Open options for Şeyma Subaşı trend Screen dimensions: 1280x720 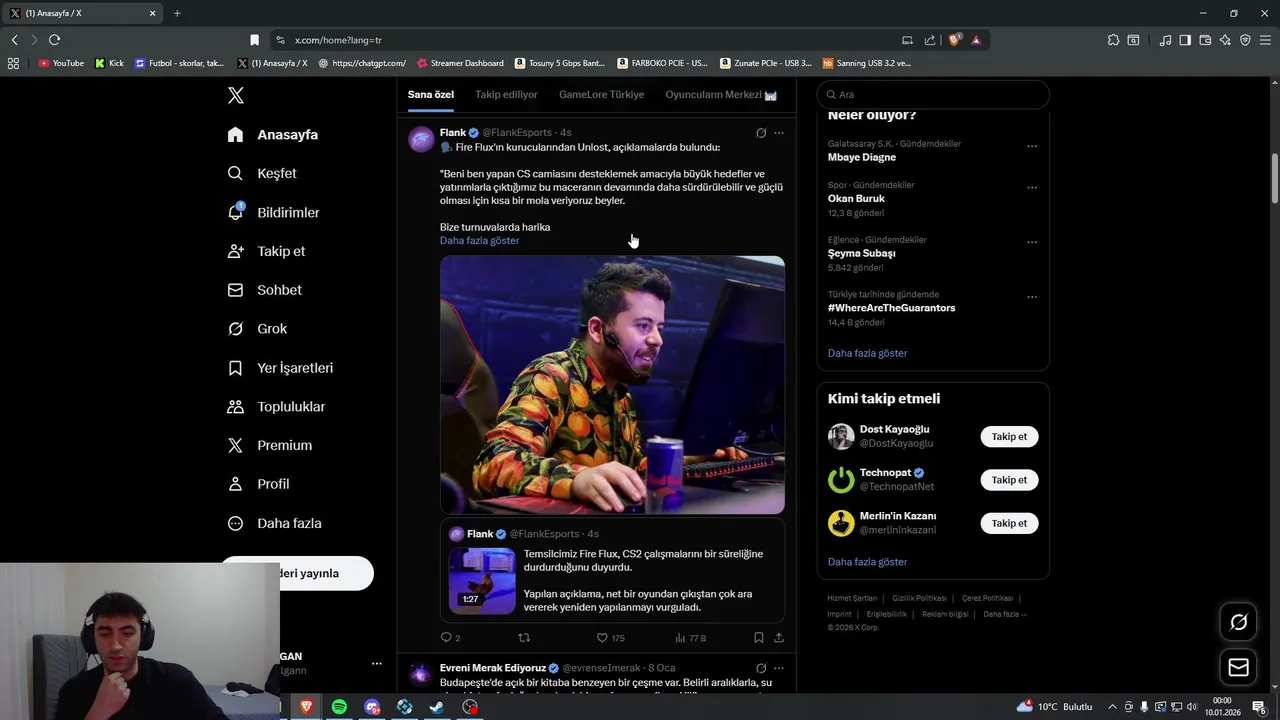click(1032, 243)
